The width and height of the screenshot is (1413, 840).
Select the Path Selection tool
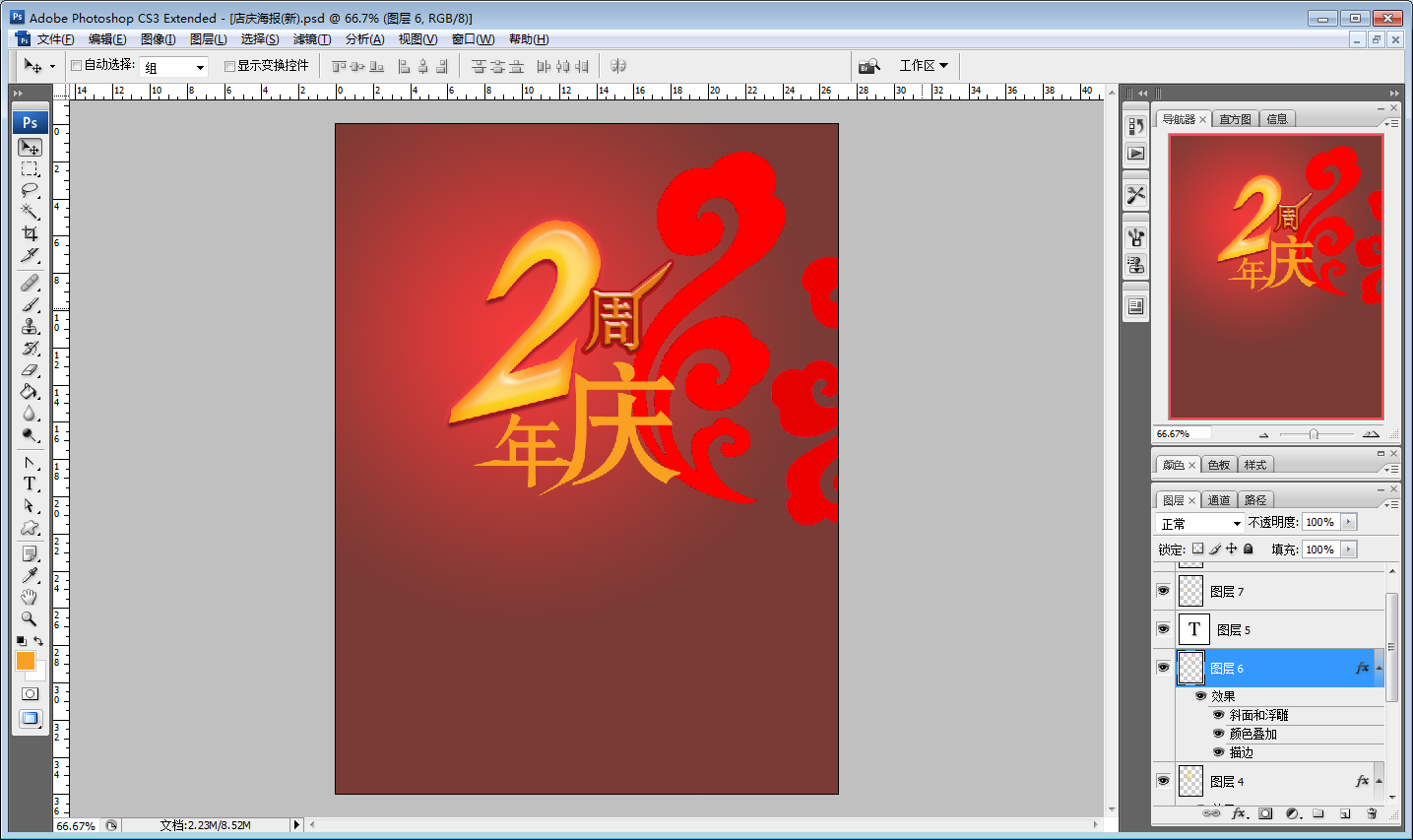30,506
